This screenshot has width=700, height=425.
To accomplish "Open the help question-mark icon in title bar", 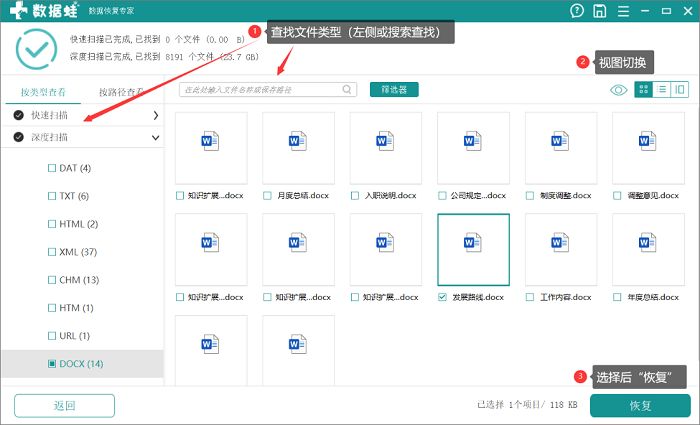I will [577, 11].
